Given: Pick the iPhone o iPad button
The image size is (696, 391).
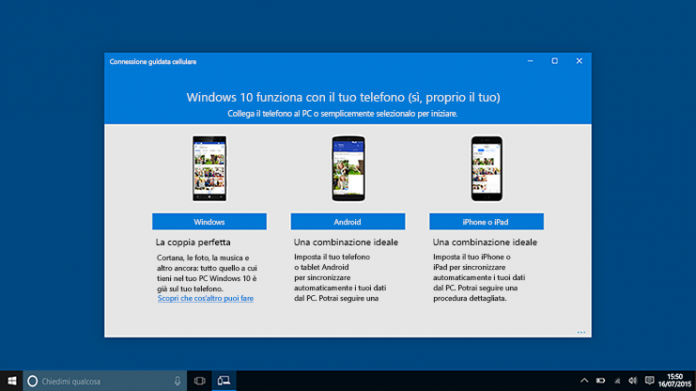Looking at the screenshot, I should coord(486,221).
